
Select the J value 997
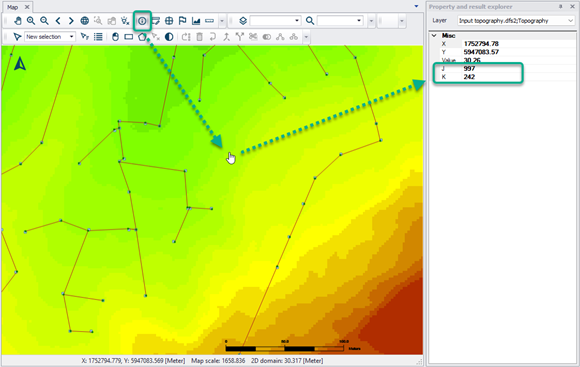coord(469,68)
